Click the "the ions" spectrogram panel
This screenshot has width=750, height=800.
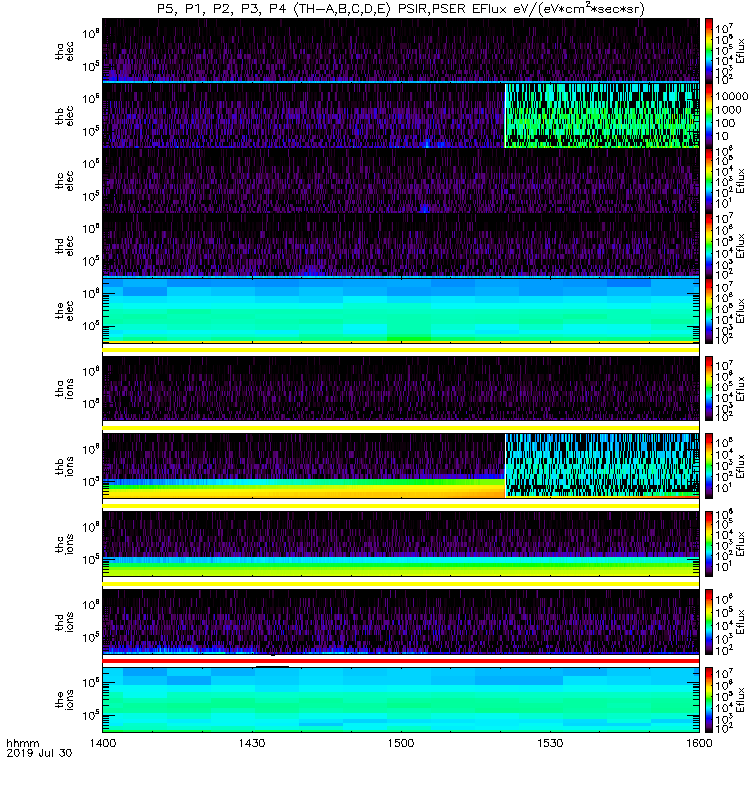401,700
